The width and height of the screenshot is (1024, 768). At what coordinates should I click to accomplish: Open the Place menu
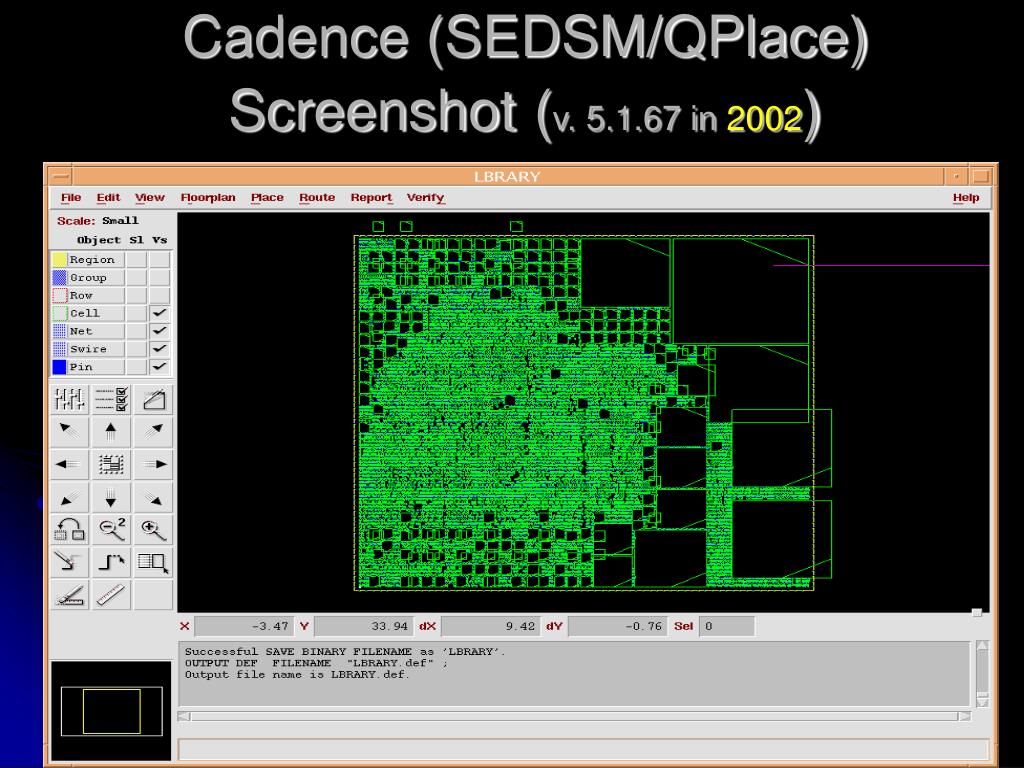(267, 197)
